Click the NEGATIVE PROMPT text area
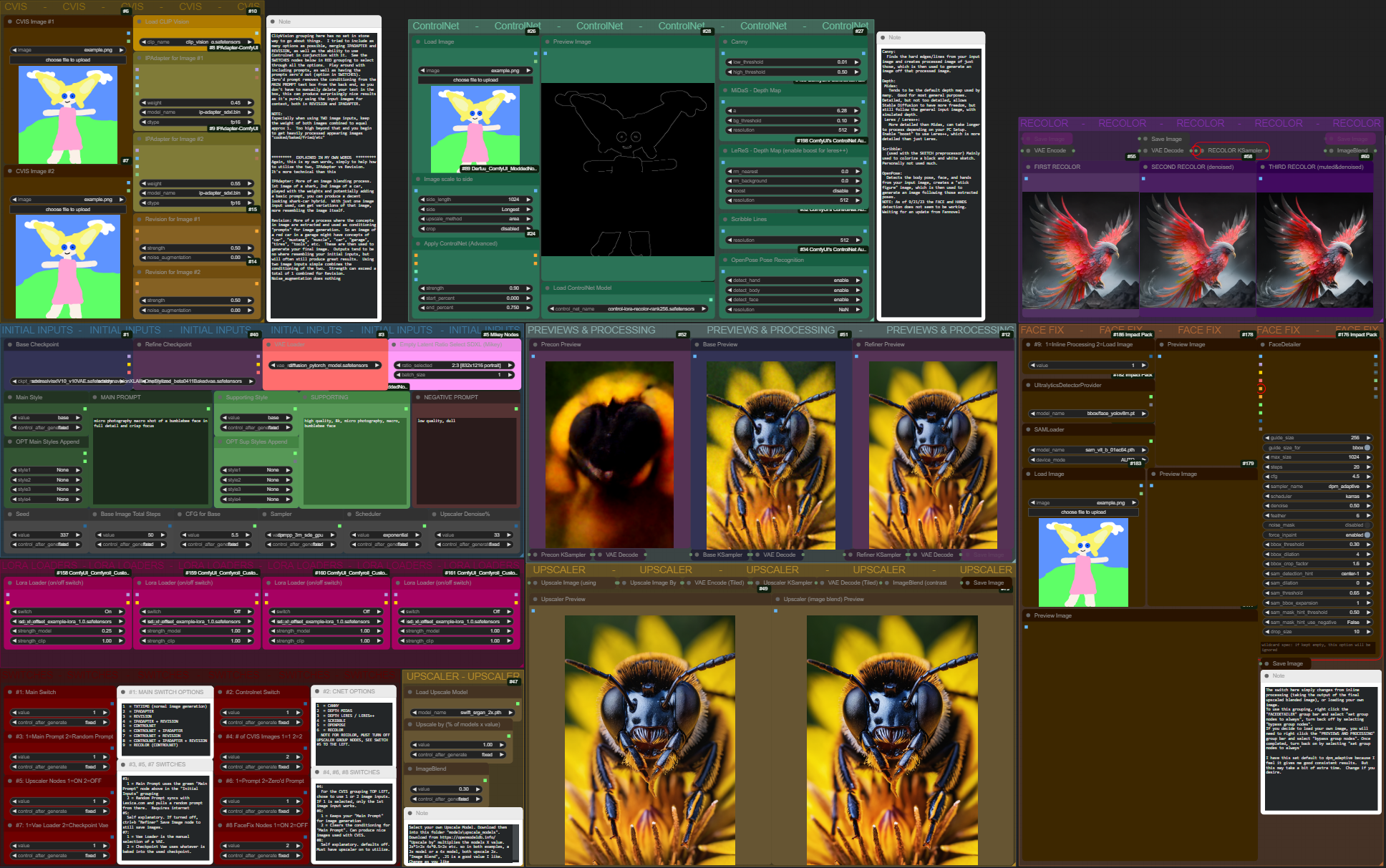 pos(465,458)
